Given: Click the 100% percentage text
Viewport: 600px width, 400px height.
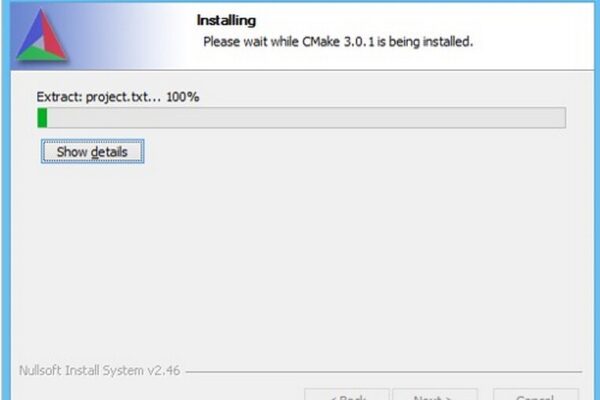Looking at the screenshot, I should coord(183,97).
